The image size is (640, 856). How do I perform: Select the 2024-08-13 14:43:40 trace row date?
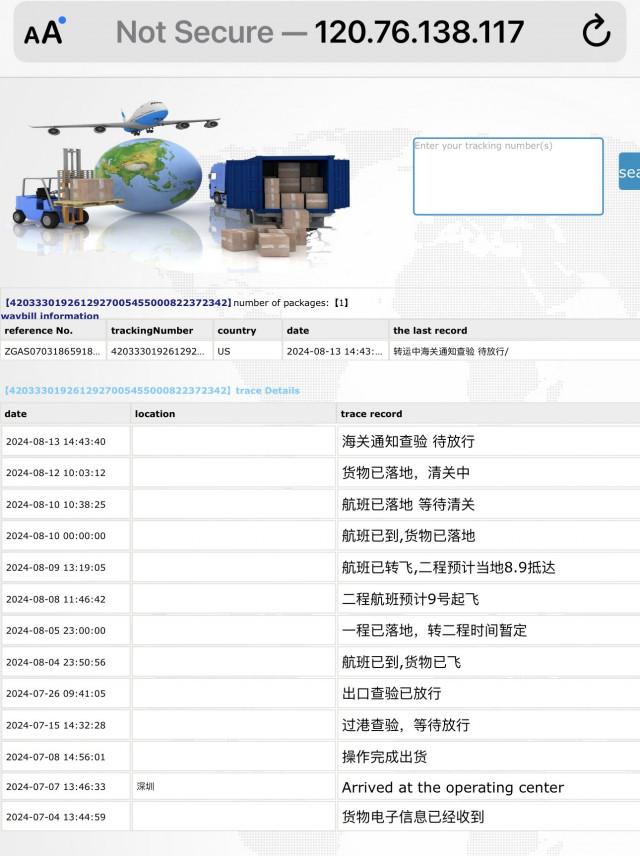pos(56,441)
